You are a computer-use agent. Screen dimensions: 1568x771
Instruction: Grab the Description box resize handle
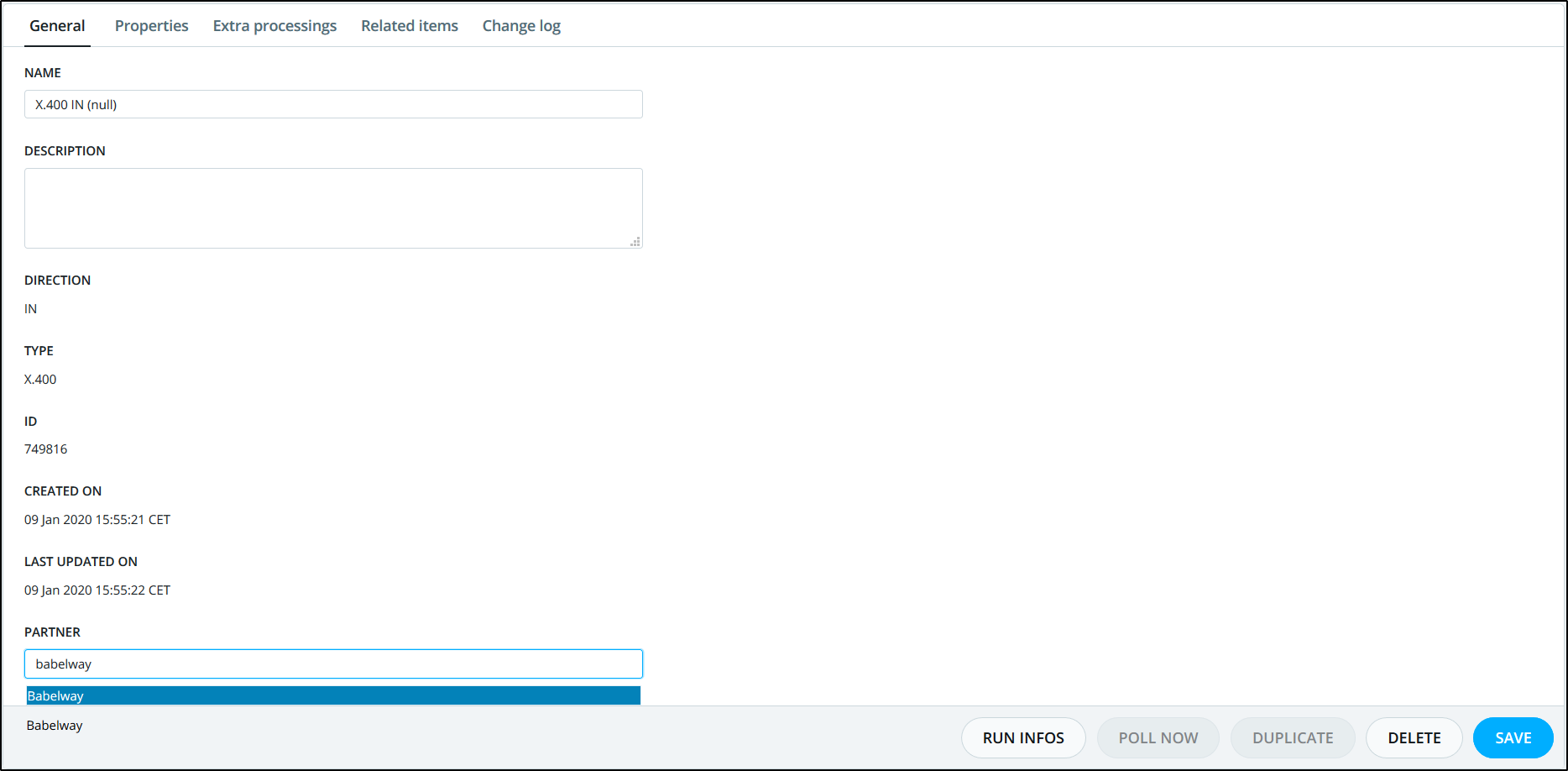coord(635,242)
